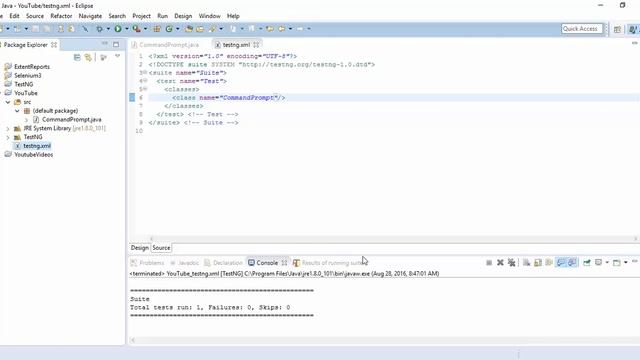The image size is (640, 360).
Task: Open the Declaration view tab
Action: [x=223, y=262]
